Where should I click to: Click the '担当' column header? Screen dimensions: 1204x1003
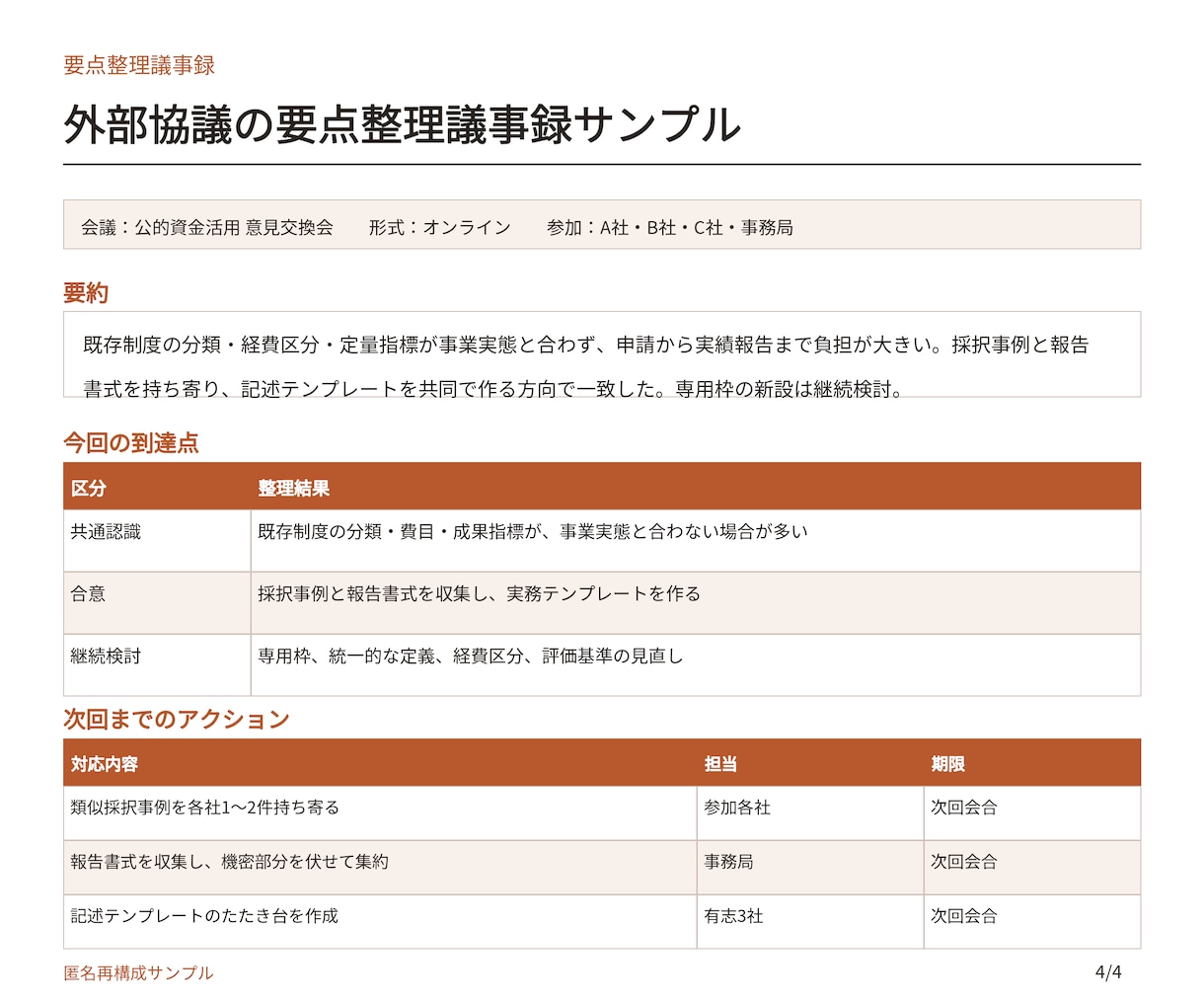point(810,763)
